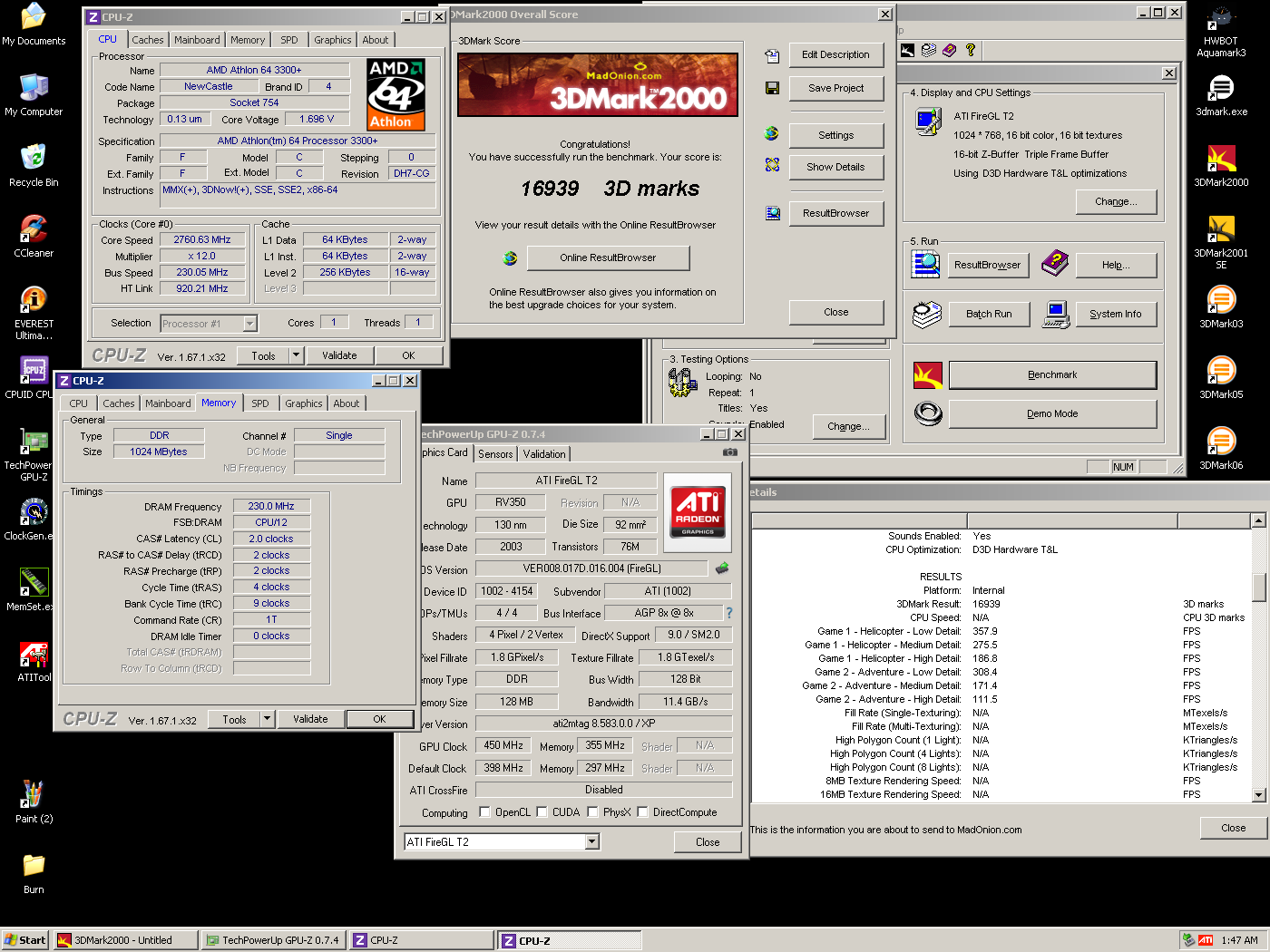Open Recycle Bin desktop icon
Viewport: 1270px width, 952px height.
click(34, 166)
